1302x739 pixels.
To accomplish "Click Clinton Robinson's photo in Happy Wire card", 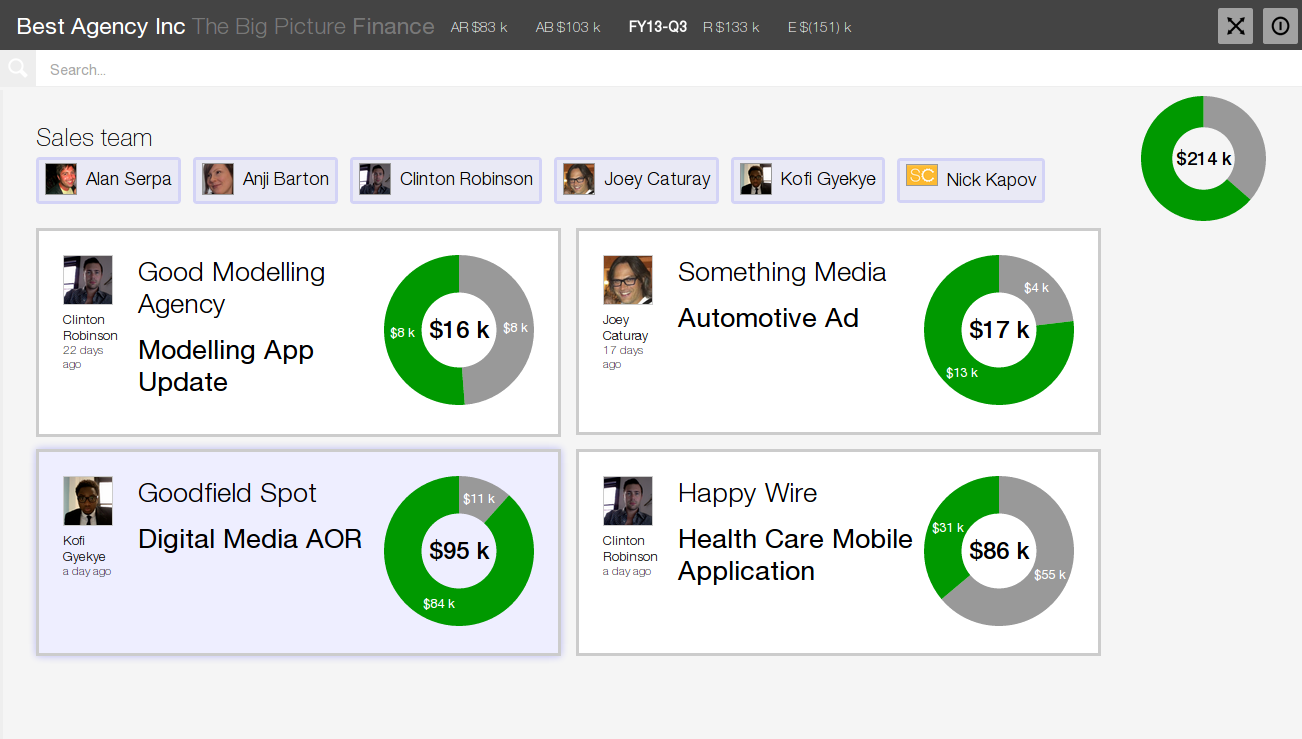I will 628,501.
